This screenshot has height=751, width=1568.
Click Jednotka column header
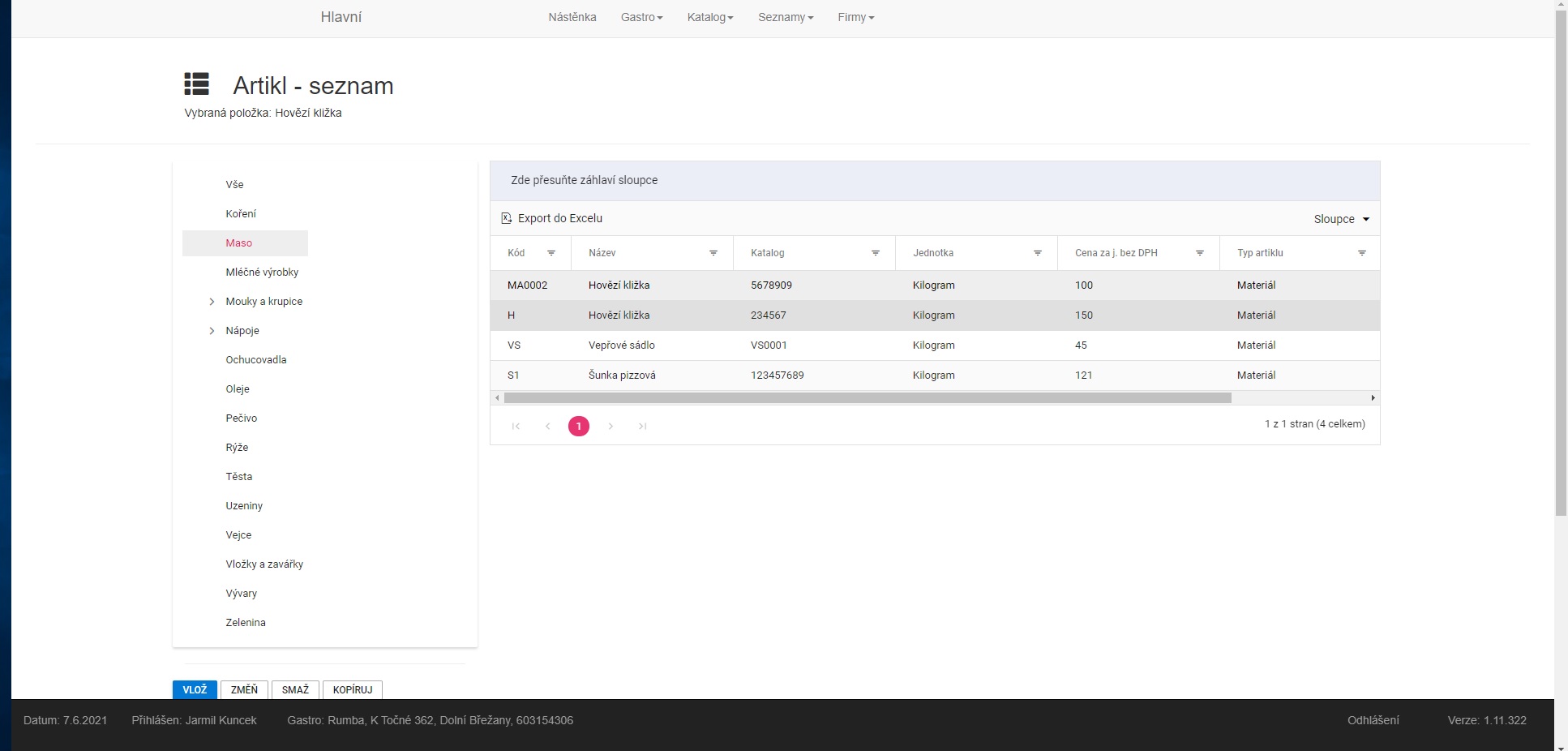tap(933, 253)
